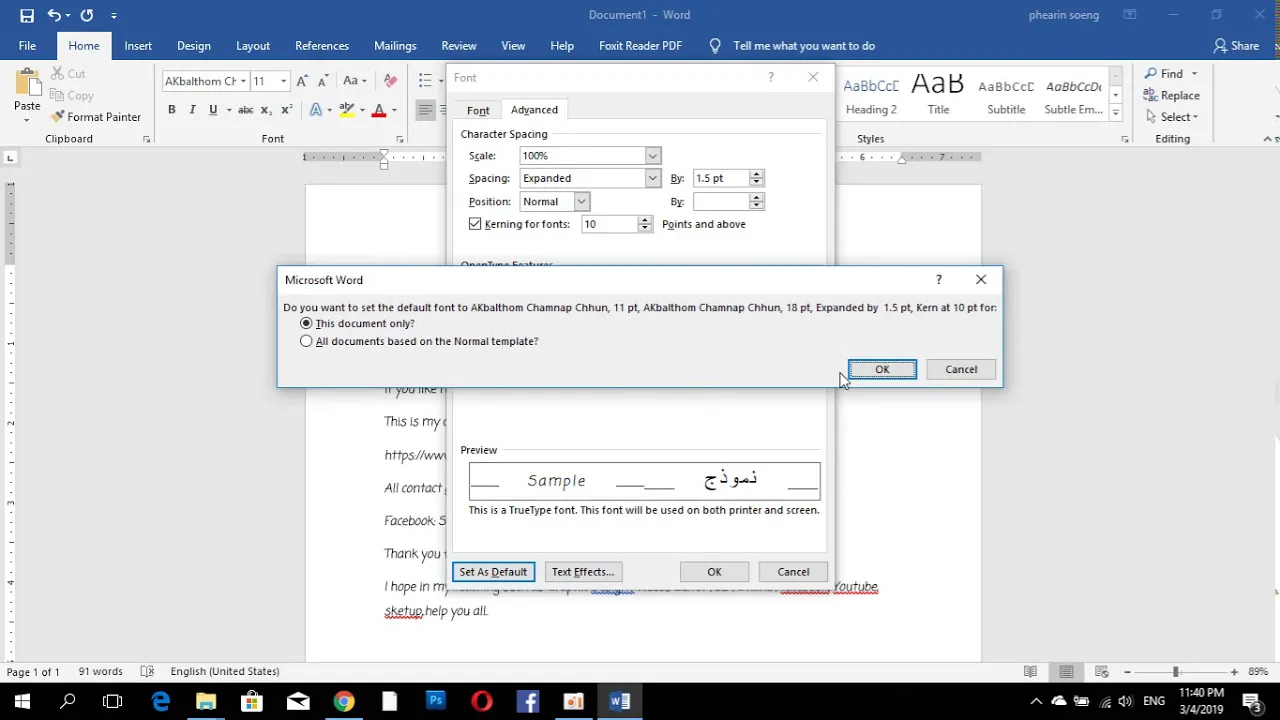Switch to the Insert ribbon tab
This screenshot has width=1280, height=720.
[138, 46]
